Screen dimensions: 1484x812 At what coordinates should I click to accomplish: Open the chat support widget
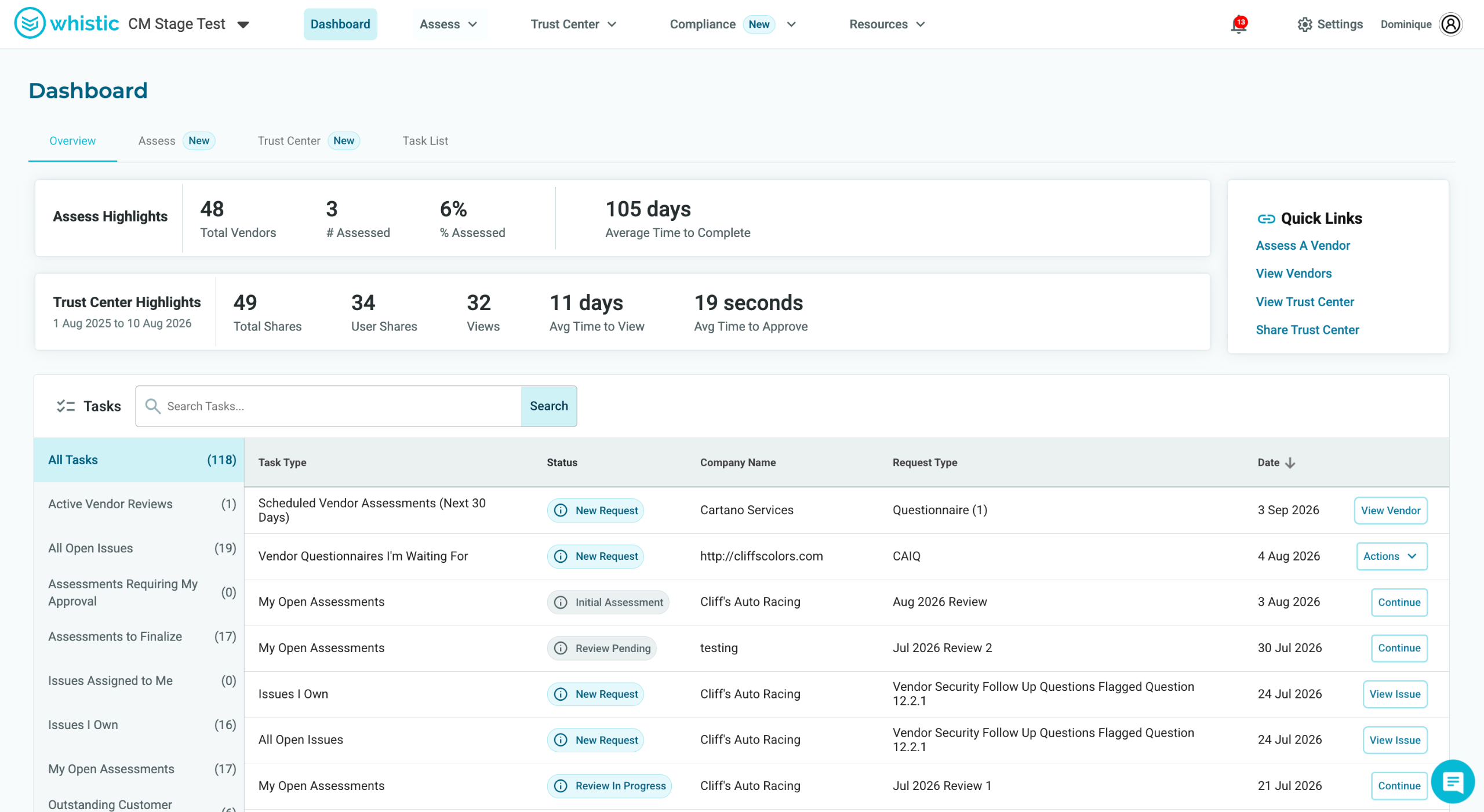click(x=1453, y=782)
